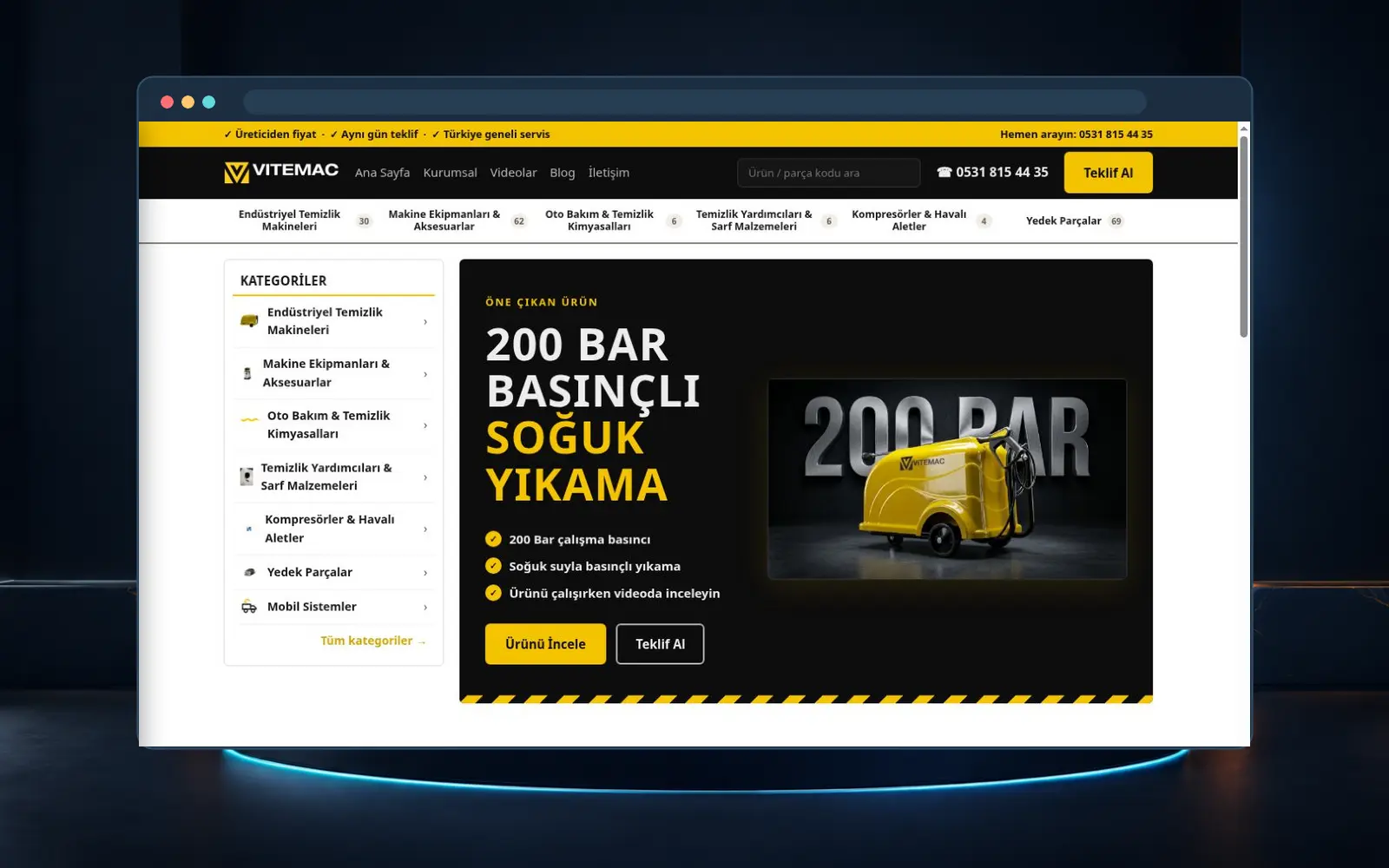
Task: Click the browser address bar
Action: coord(694,102)
